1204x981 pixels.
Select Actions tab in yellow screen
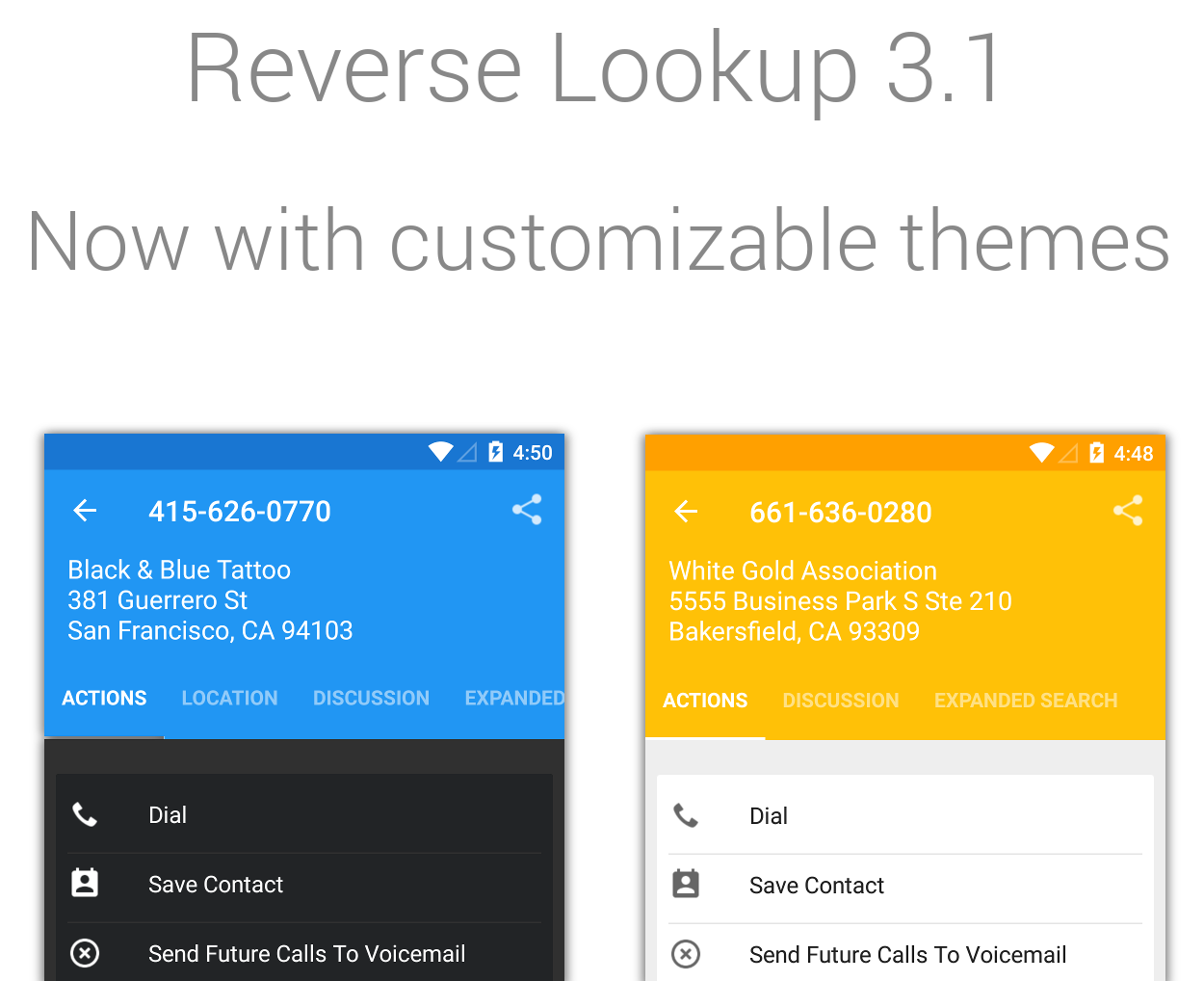(x=705, y=701)
